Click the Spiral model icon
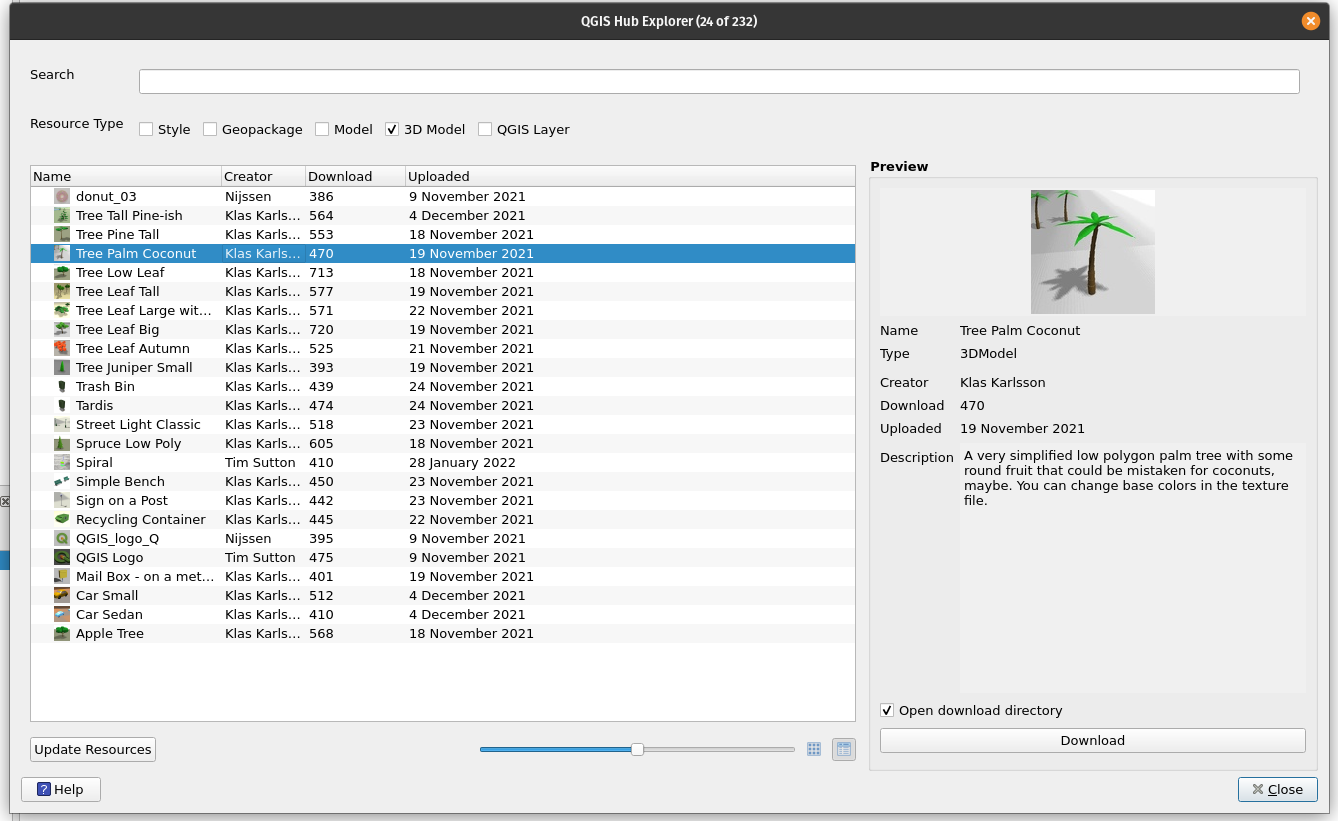 [62, 463]
